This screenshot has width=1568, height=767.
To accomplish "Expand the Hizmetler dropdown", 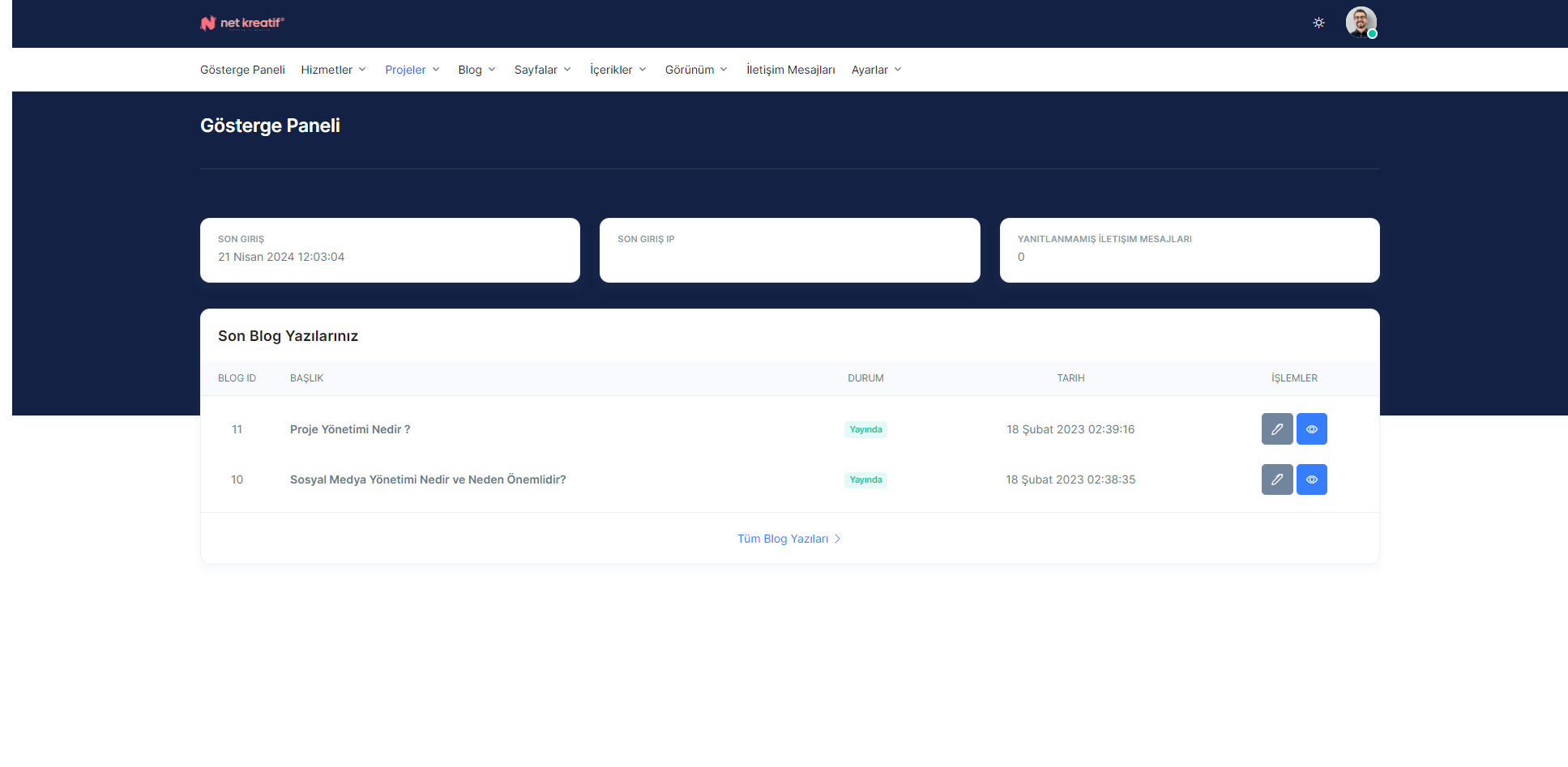I will point(333,70).
